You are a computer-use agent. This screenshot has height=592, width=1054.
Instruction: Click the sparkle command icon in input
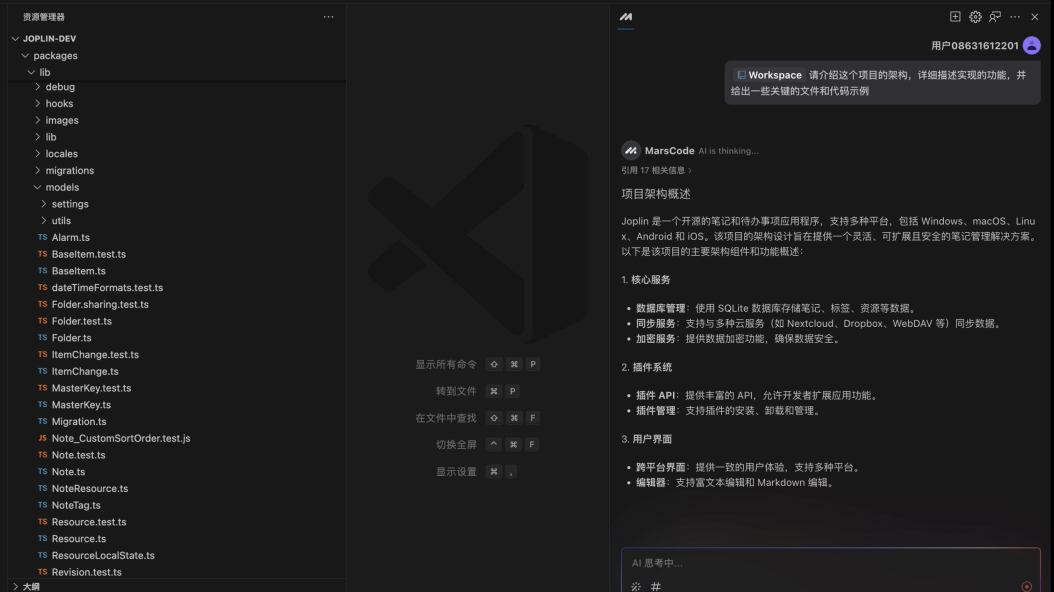(636, 587)
